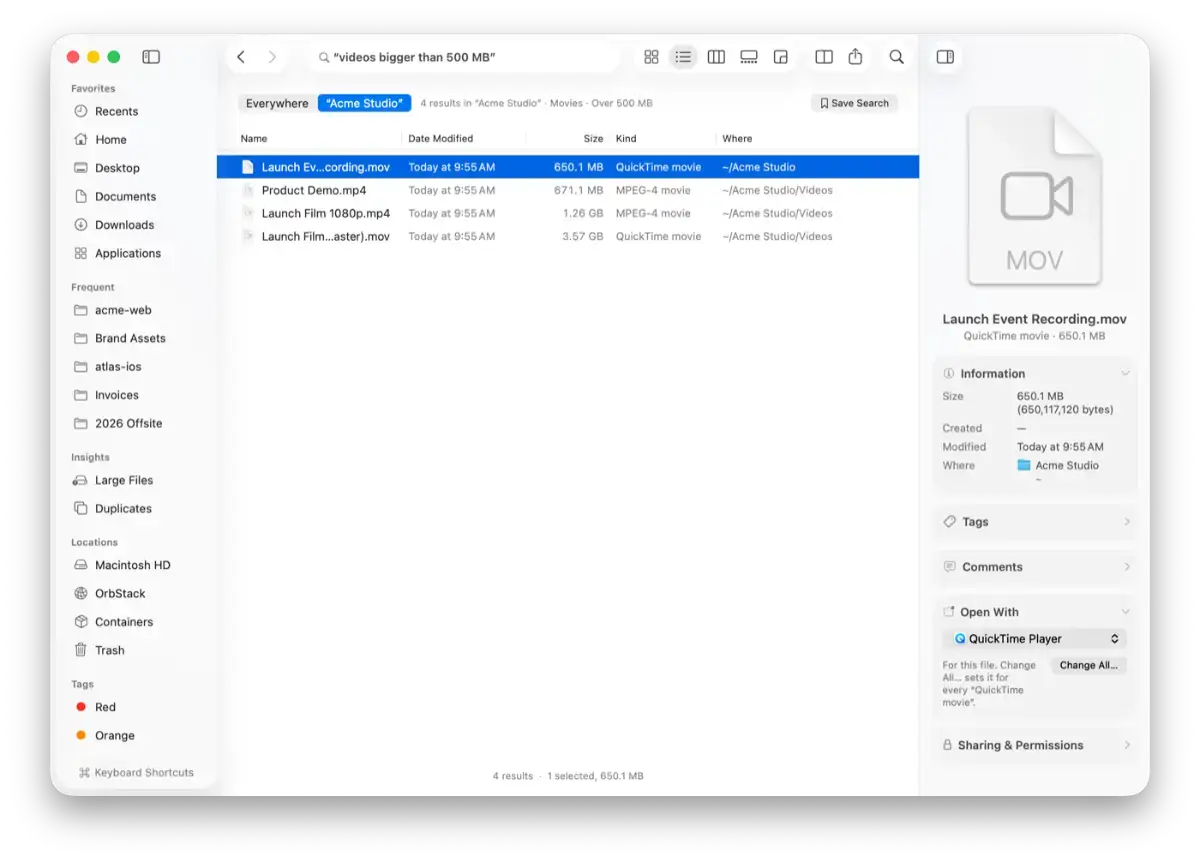Click the Launch Film 1080p.mp4 file icon
The width and height of the screenshot is (1200, 862).
coord(248,213)
